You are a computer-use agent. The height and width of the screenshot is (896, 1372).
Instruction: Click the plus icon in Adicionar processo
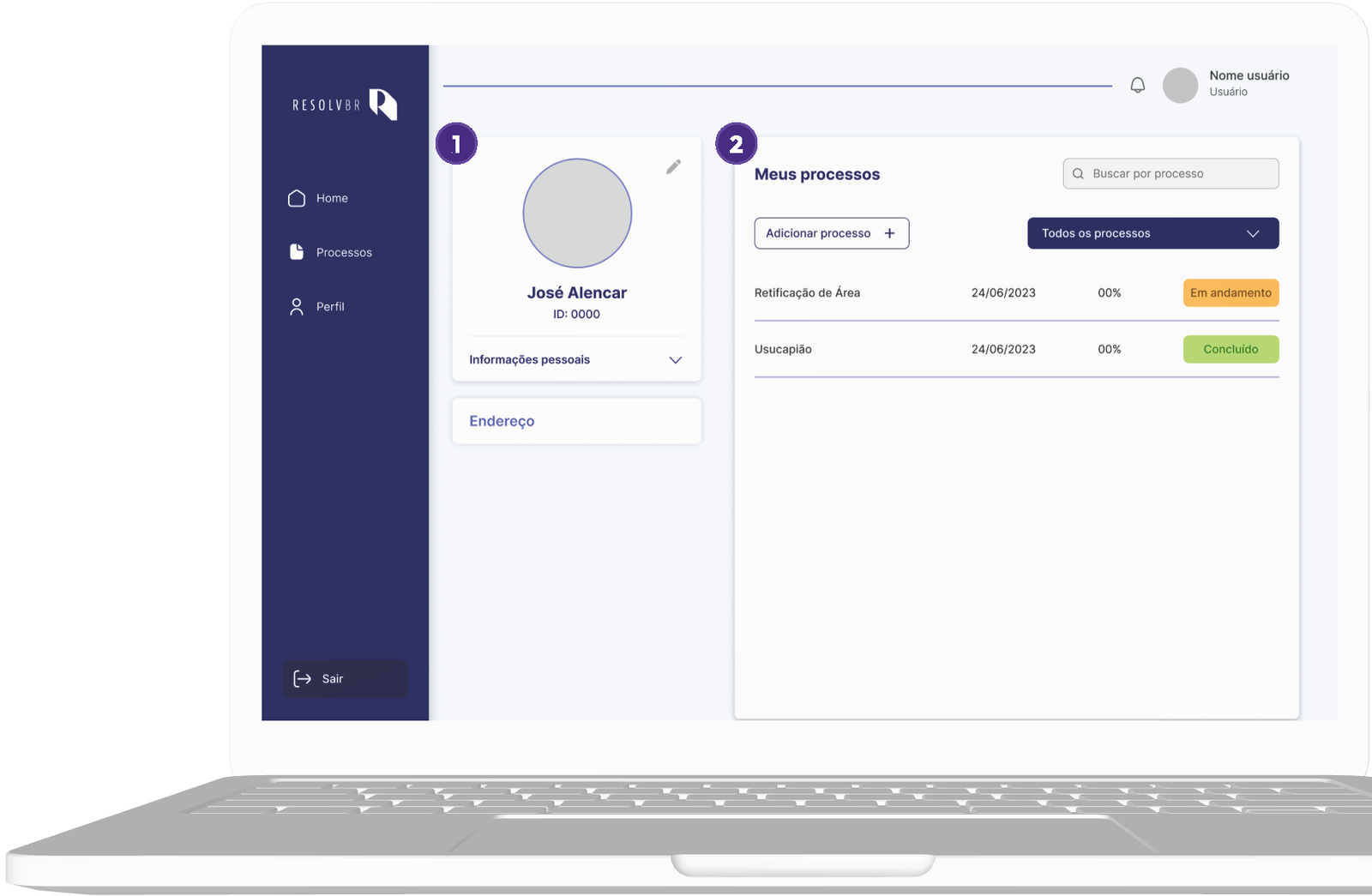[889, 233]
